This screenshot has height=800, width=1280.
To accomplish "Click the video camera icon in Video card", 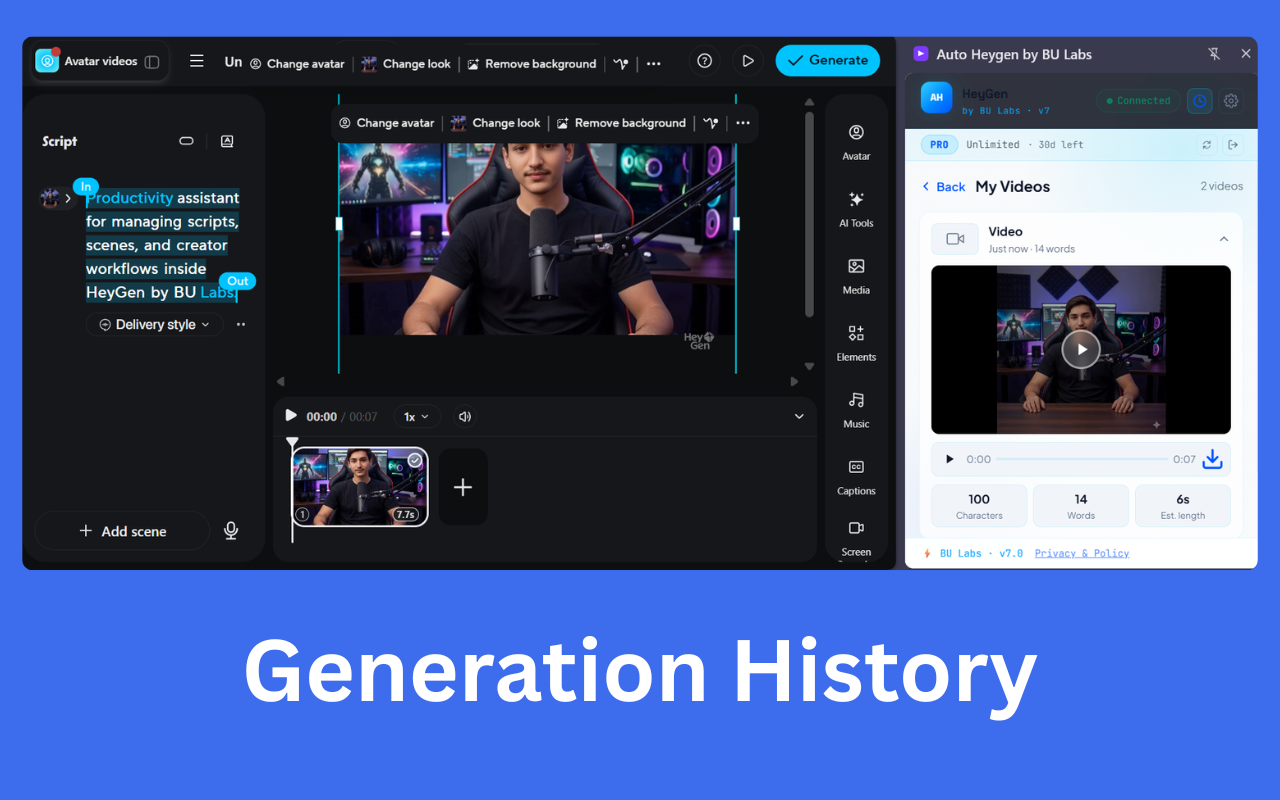I will (x=955, y=239).
